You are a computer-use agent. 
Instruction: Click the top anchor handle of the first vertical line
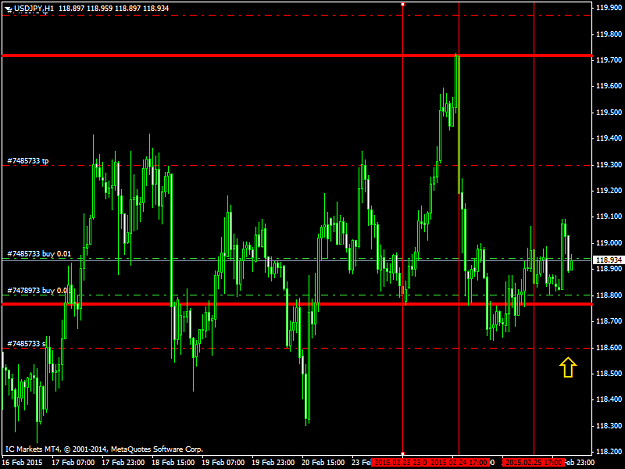pyautogui.click(x=403, y=4)
